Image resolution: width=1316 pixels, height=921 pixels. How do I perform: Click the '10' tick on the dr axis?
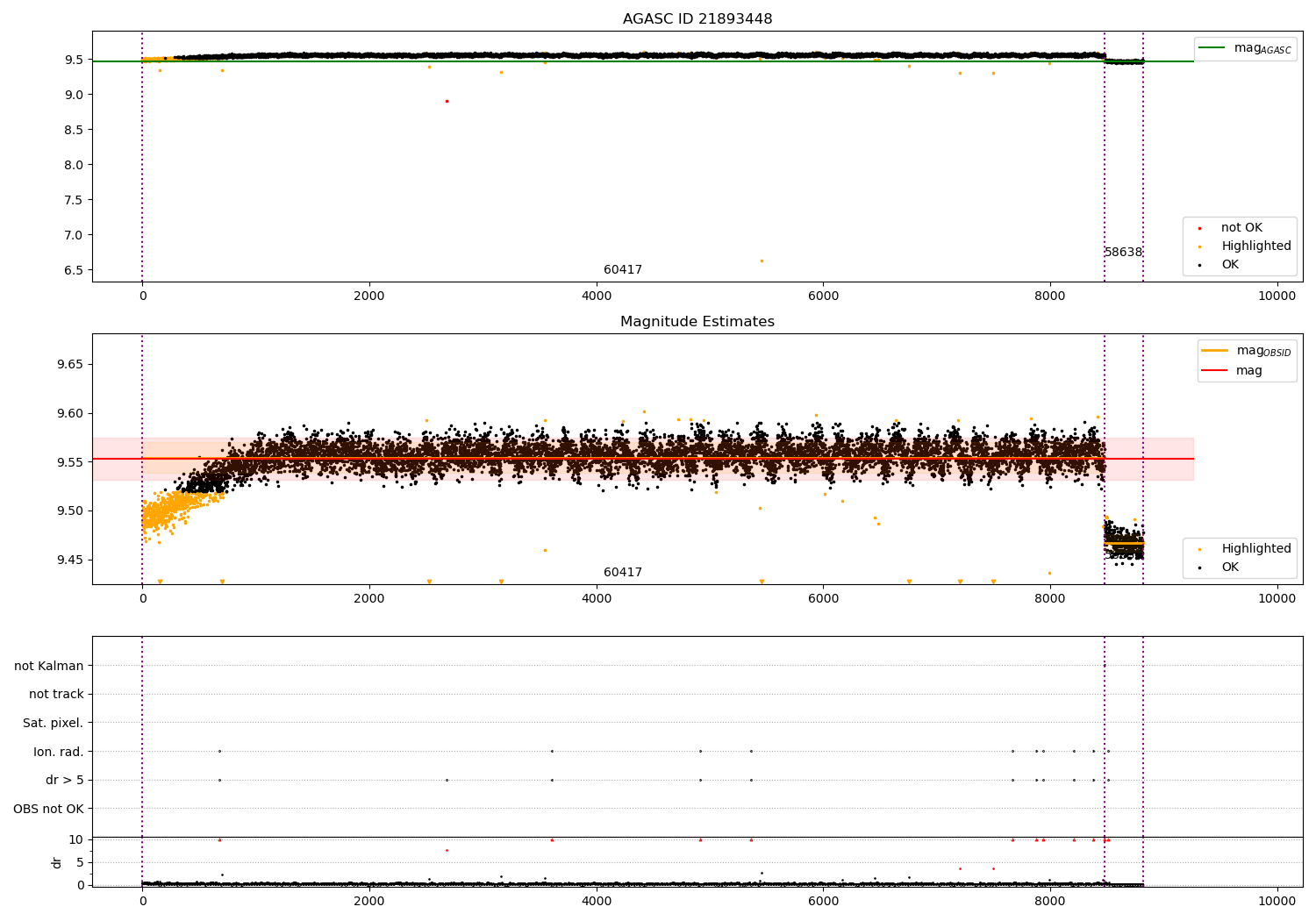pos(76,840)
